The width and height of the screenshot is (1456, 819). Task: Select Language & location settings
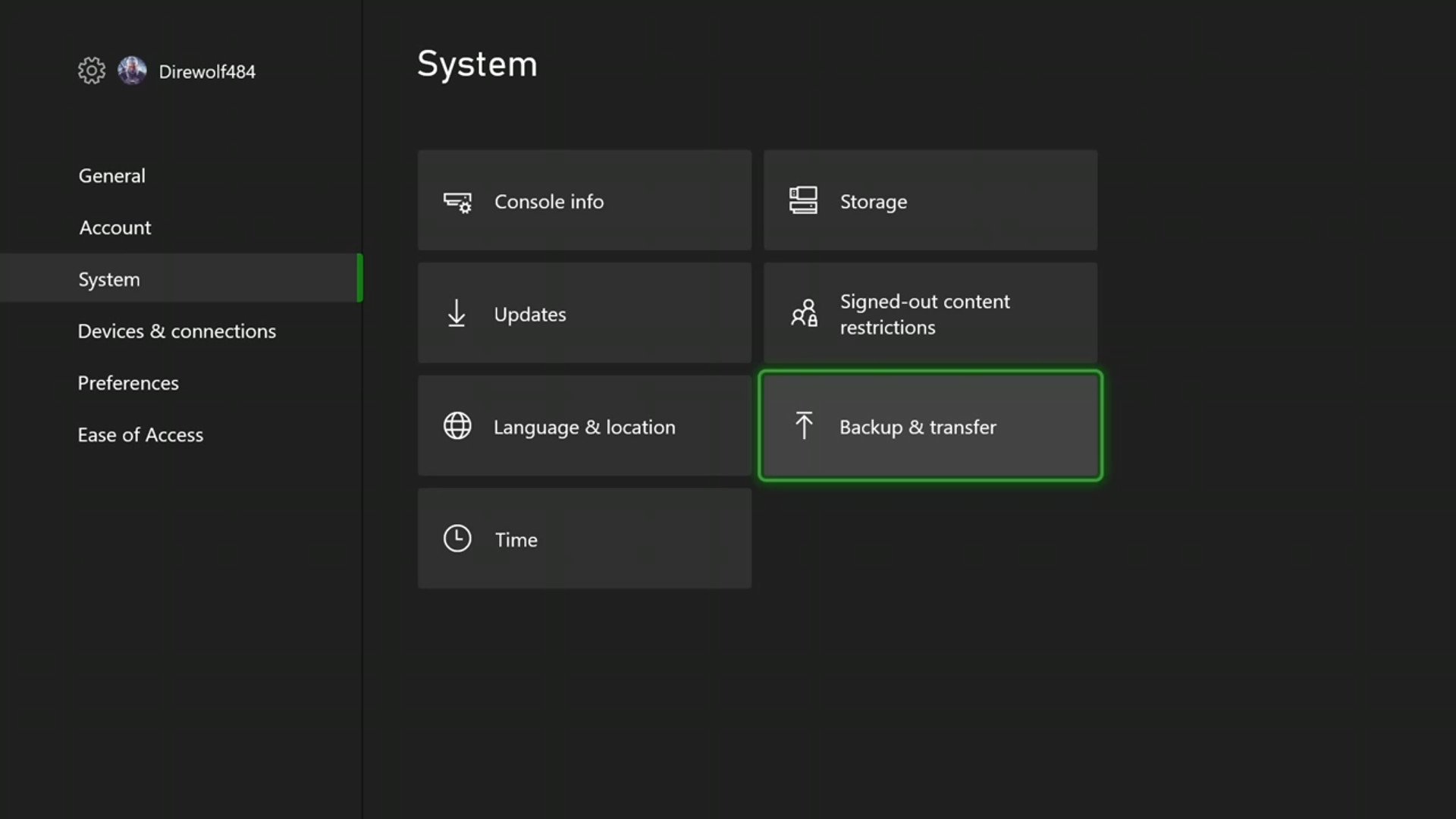[583, 426]
